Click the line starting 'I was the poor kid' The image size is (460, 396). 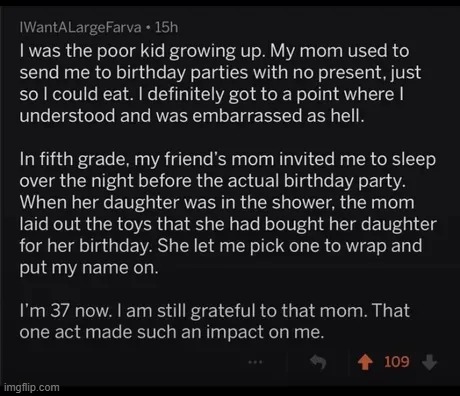click(x=214, y=52)
